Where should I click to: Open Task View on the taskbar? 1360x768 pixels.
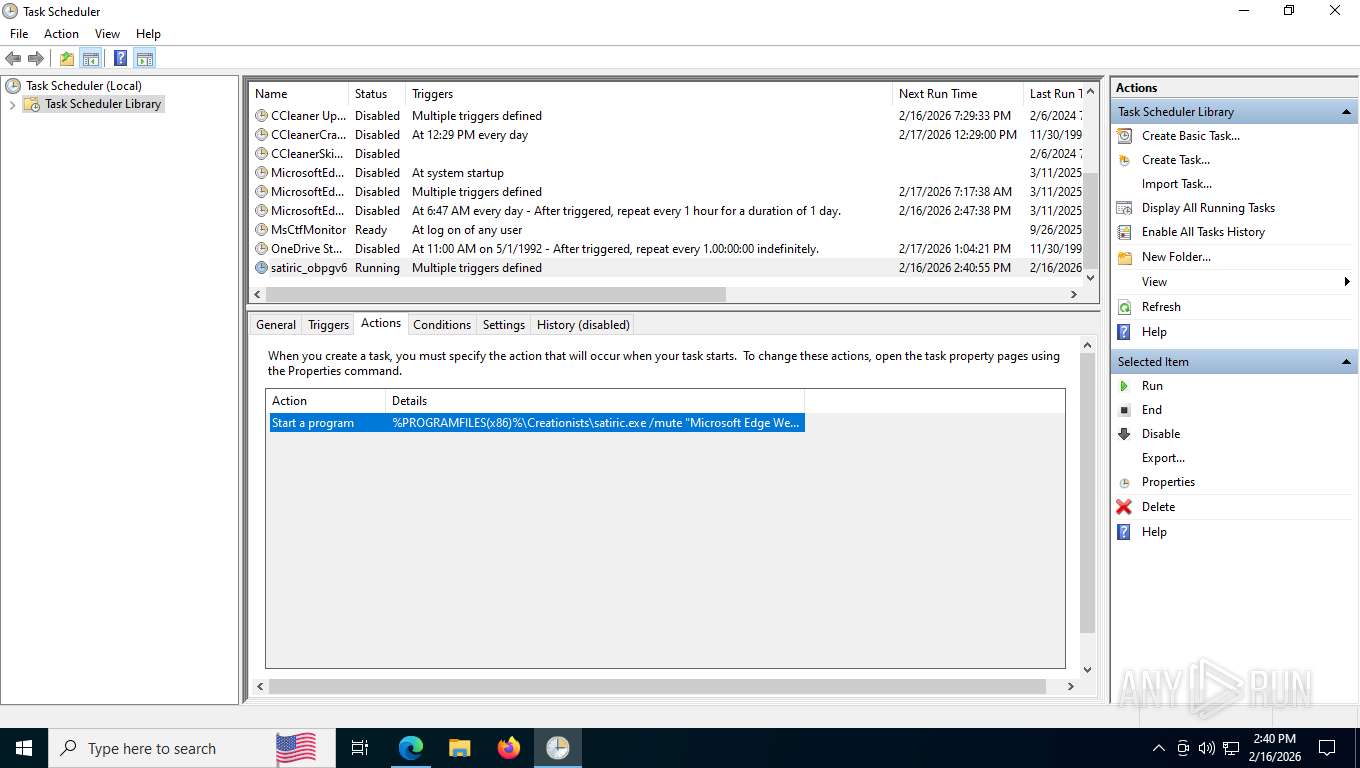point(360,748)
